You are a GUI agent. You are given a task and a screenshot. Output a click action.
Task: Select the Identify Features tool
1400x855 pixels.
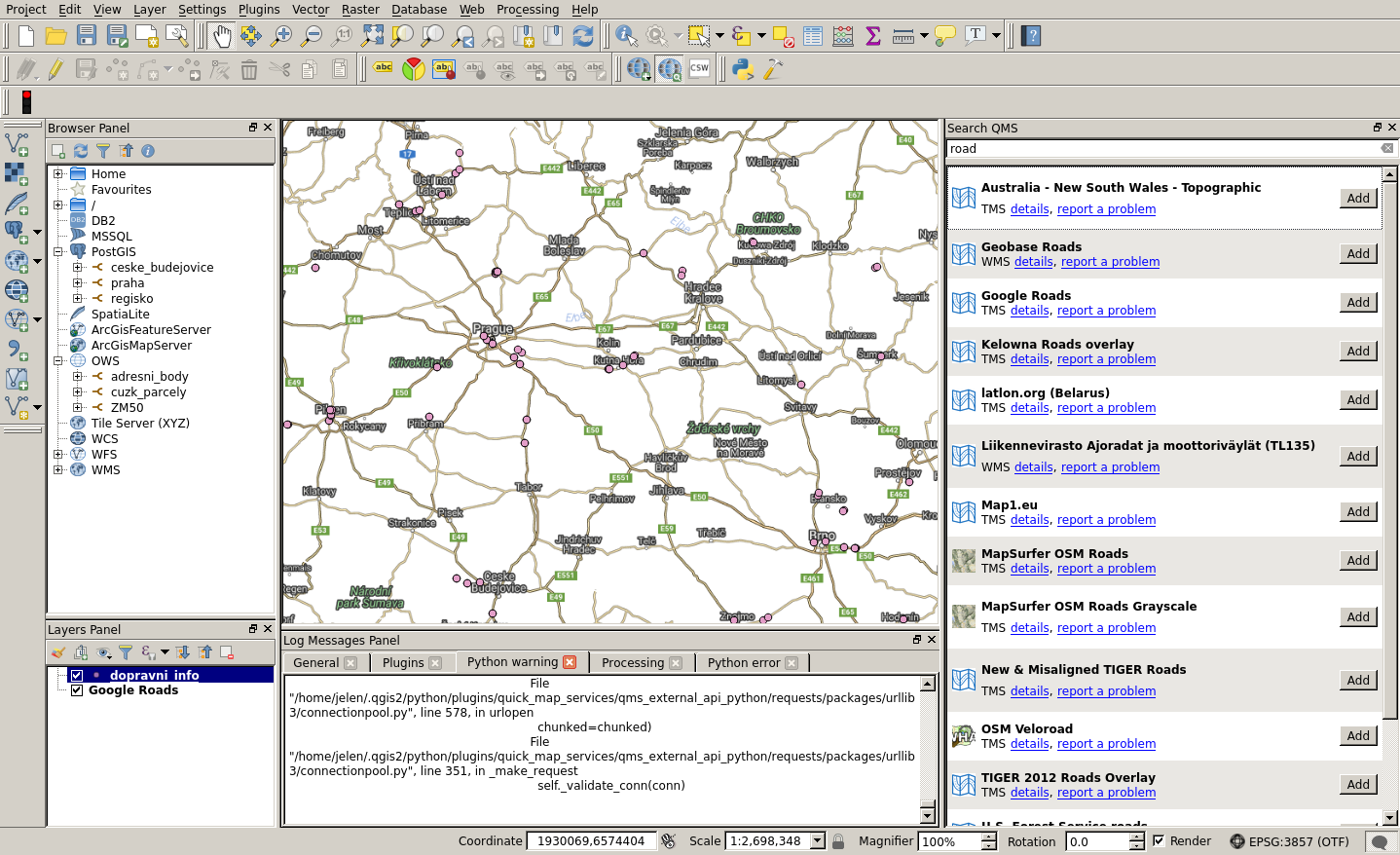tap(626, 36)
